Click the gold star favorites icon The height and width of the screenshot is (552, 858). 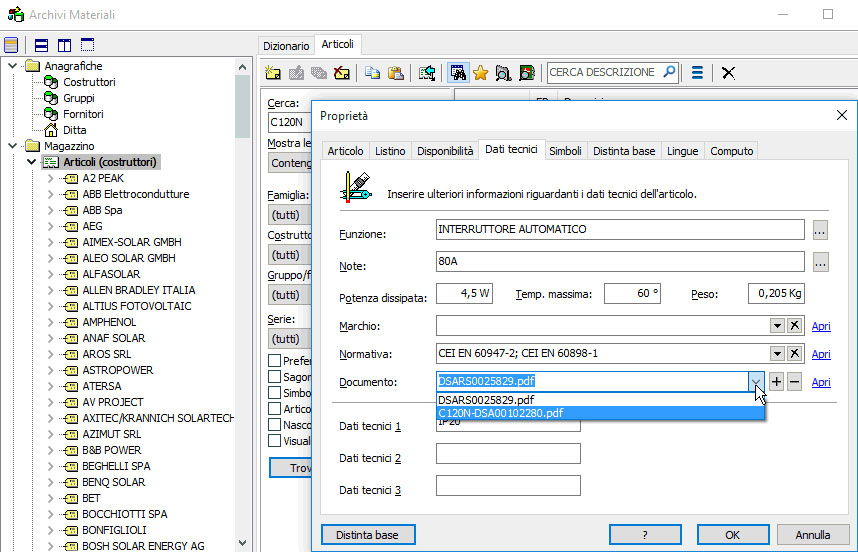480,73
